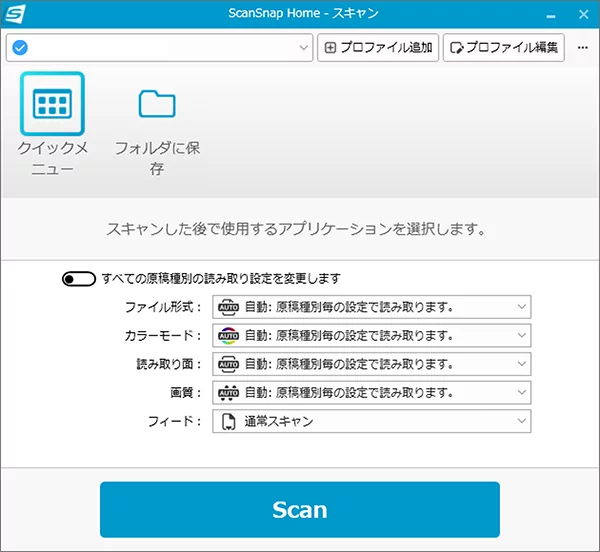This screenshot has width=600, height=552.
Task: Click the プロファイル編集 button
Action: point(504,48)
